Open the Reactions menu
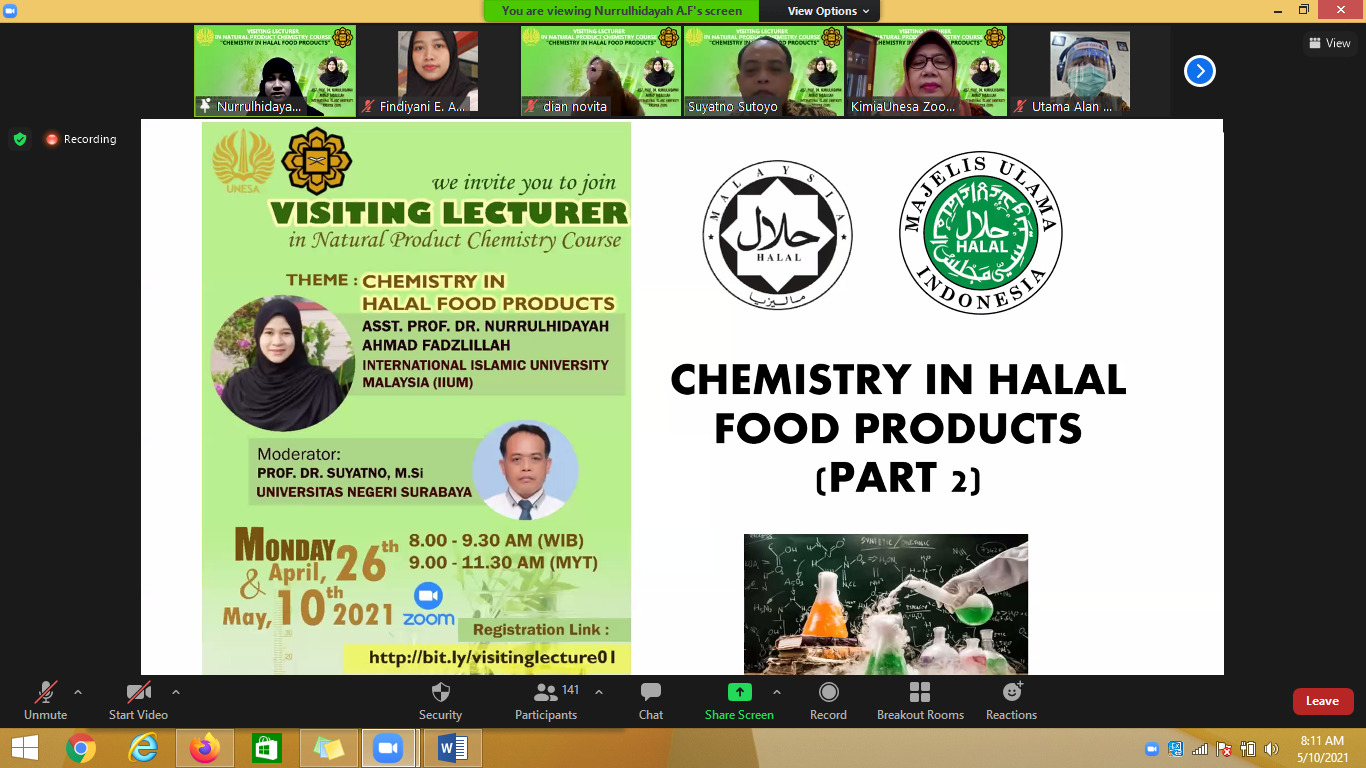 pyautogui.click(x=1011, y=693)
